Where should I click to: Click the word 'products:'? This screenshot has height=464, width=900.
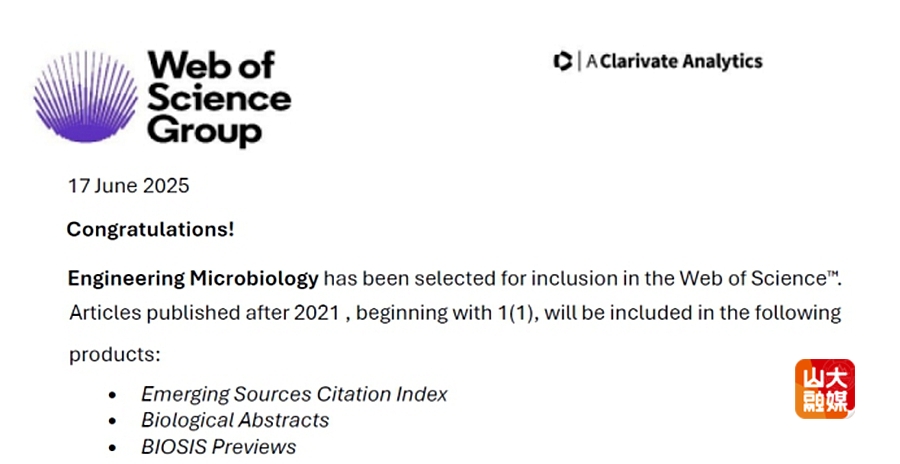pyautogui.click(x=115, y=355)
